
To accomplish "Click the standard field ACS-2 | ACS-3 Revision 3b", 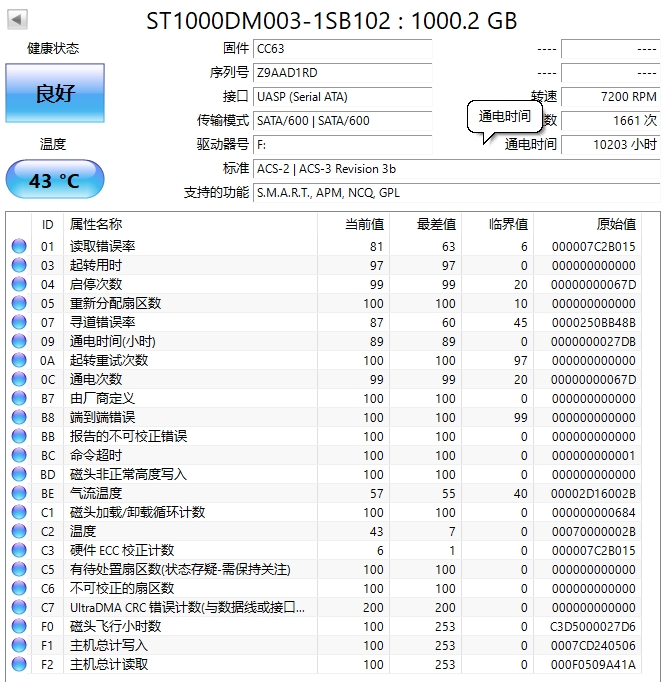I will (457, 169).
